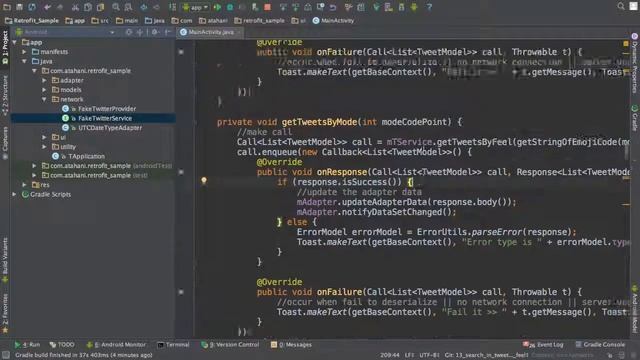
Task: Open the TODO tool window
Action: point(62,345)
